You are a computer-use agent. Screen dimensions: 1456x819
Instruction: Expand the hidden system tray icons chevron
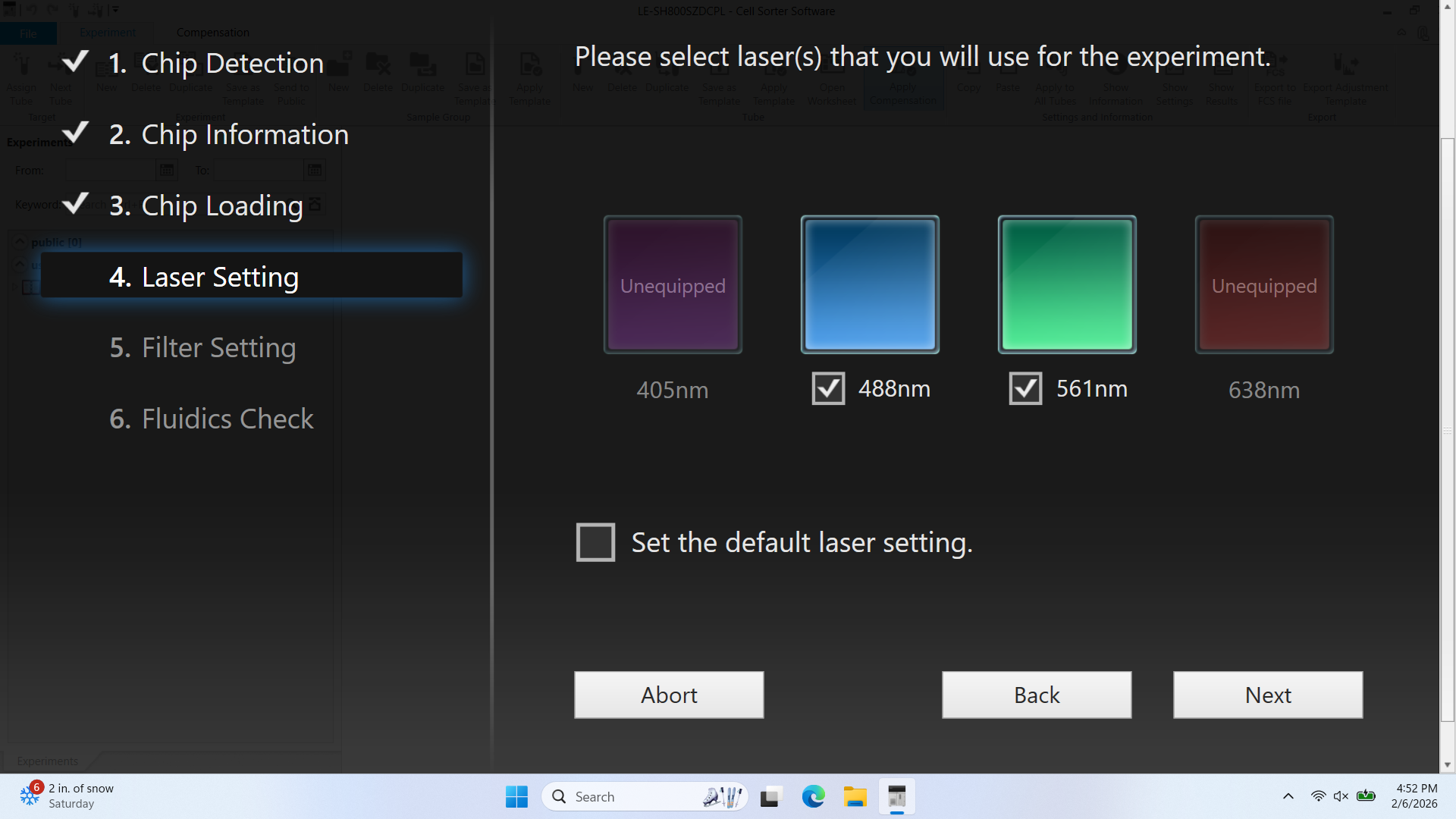click(1288, 796)
